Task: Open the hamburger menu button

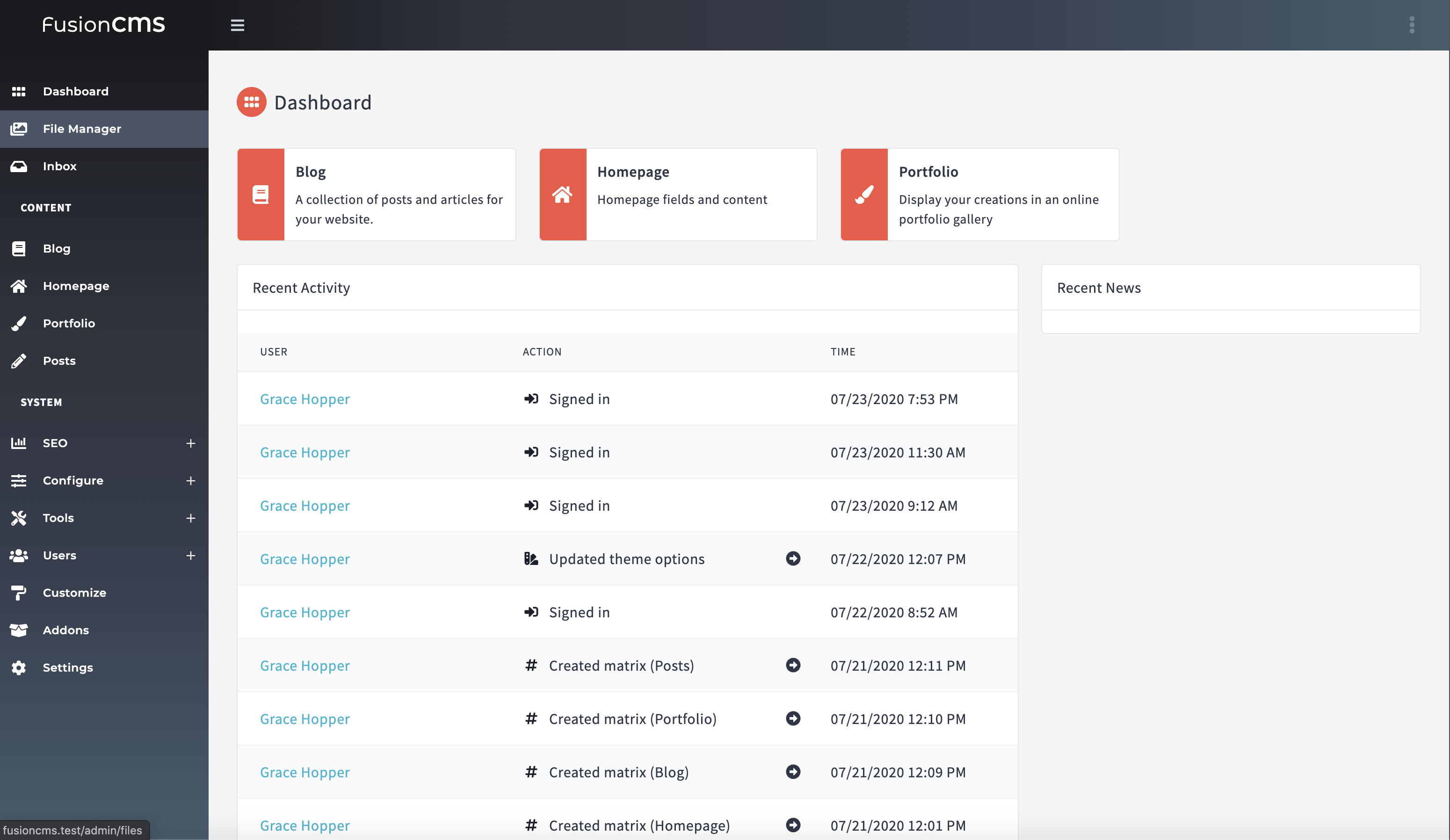Action: click(237, 25)
